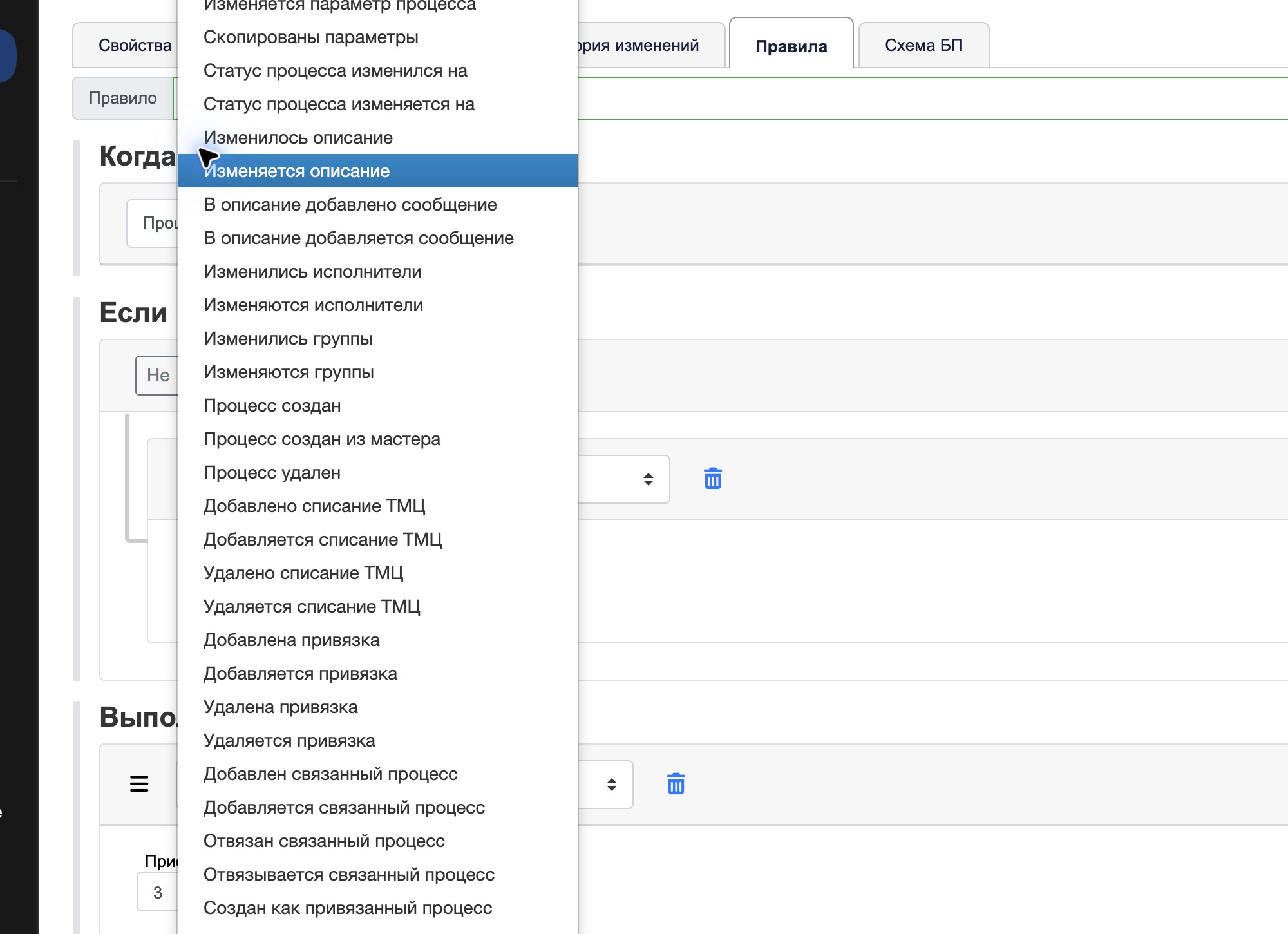Image resolution: width=1288 pixels, height=934 pixels.
Task: Select 'Добавлена привязка' option
Action: [377, 640]
